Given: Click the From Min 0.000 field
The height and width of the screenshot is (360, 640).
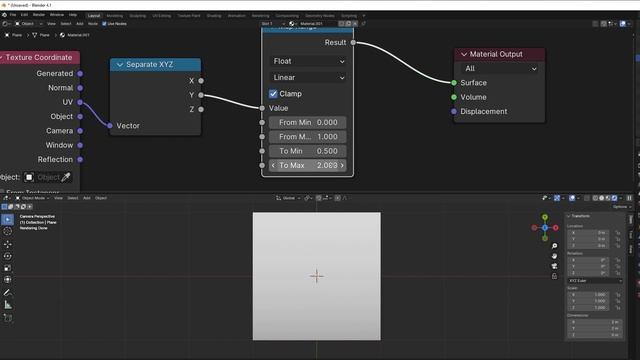Looking at the screenshot, I should [308, 122].
